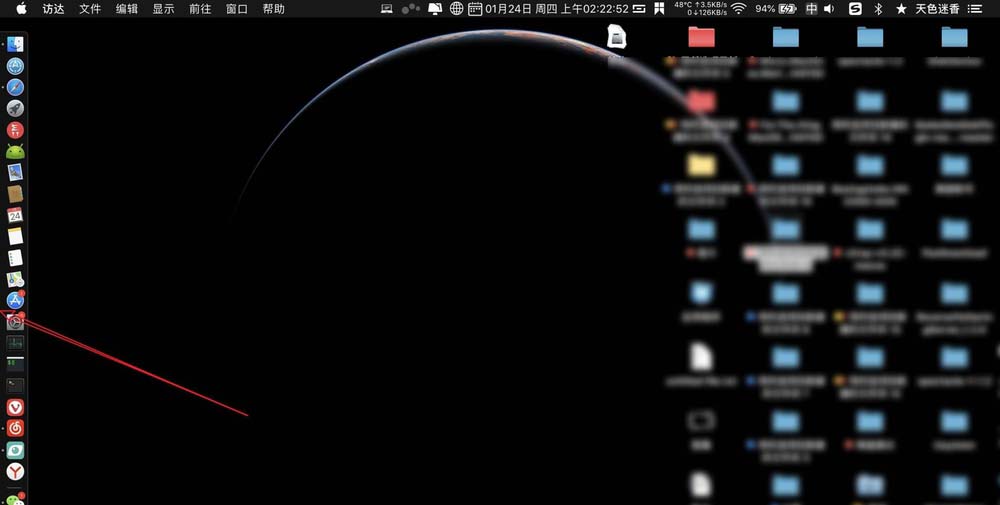Open the volume control in menu bar
1000x505 pixels.
coord(829,9)
